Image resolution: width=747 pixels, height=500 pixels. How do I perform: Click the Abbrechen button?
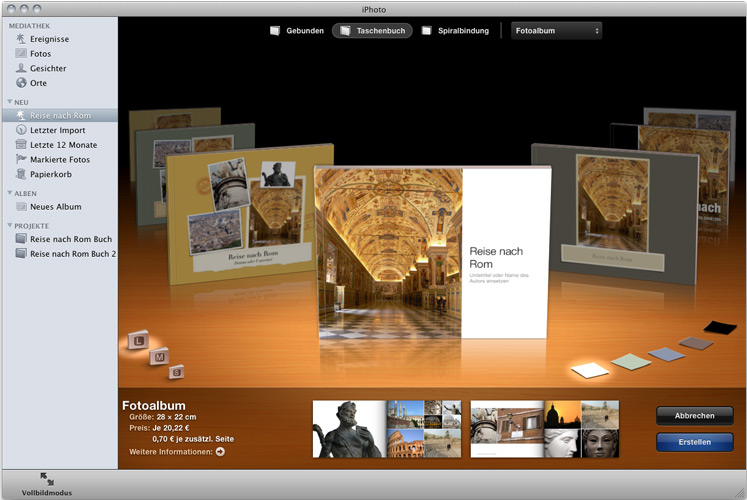694,416
